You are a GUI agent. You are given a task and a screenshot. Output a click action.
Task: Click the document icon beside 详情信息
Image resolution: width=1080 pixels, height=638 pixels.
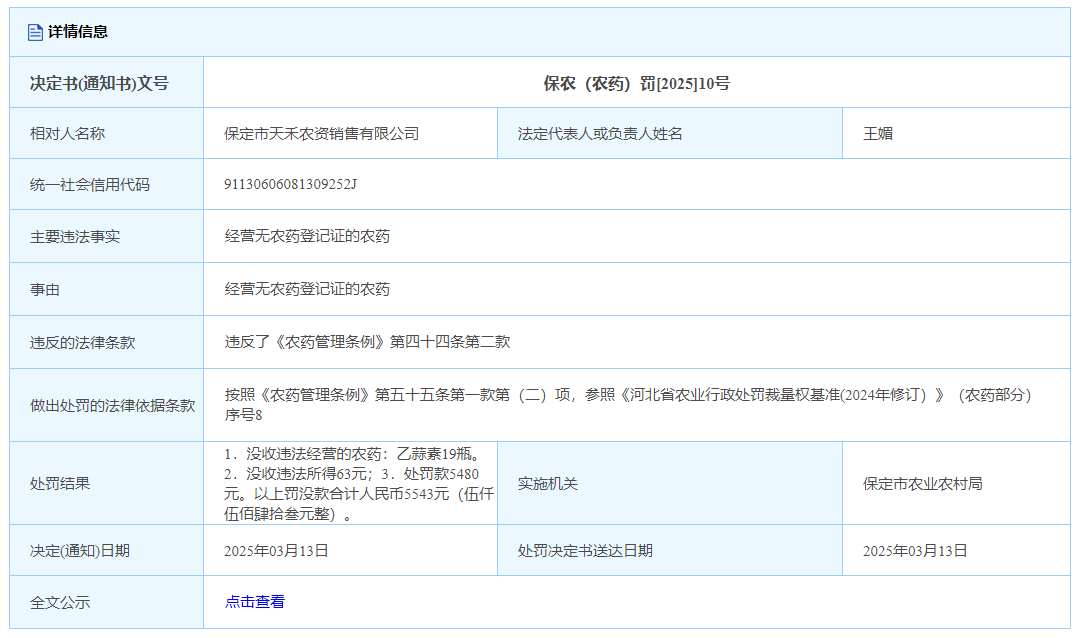(35, 32)
